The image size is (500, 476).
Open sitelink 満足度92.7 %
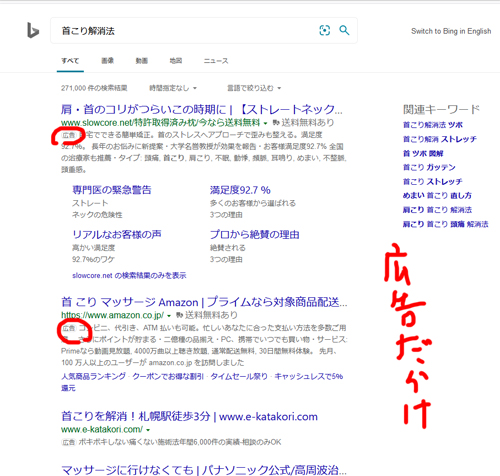(240, 190)
